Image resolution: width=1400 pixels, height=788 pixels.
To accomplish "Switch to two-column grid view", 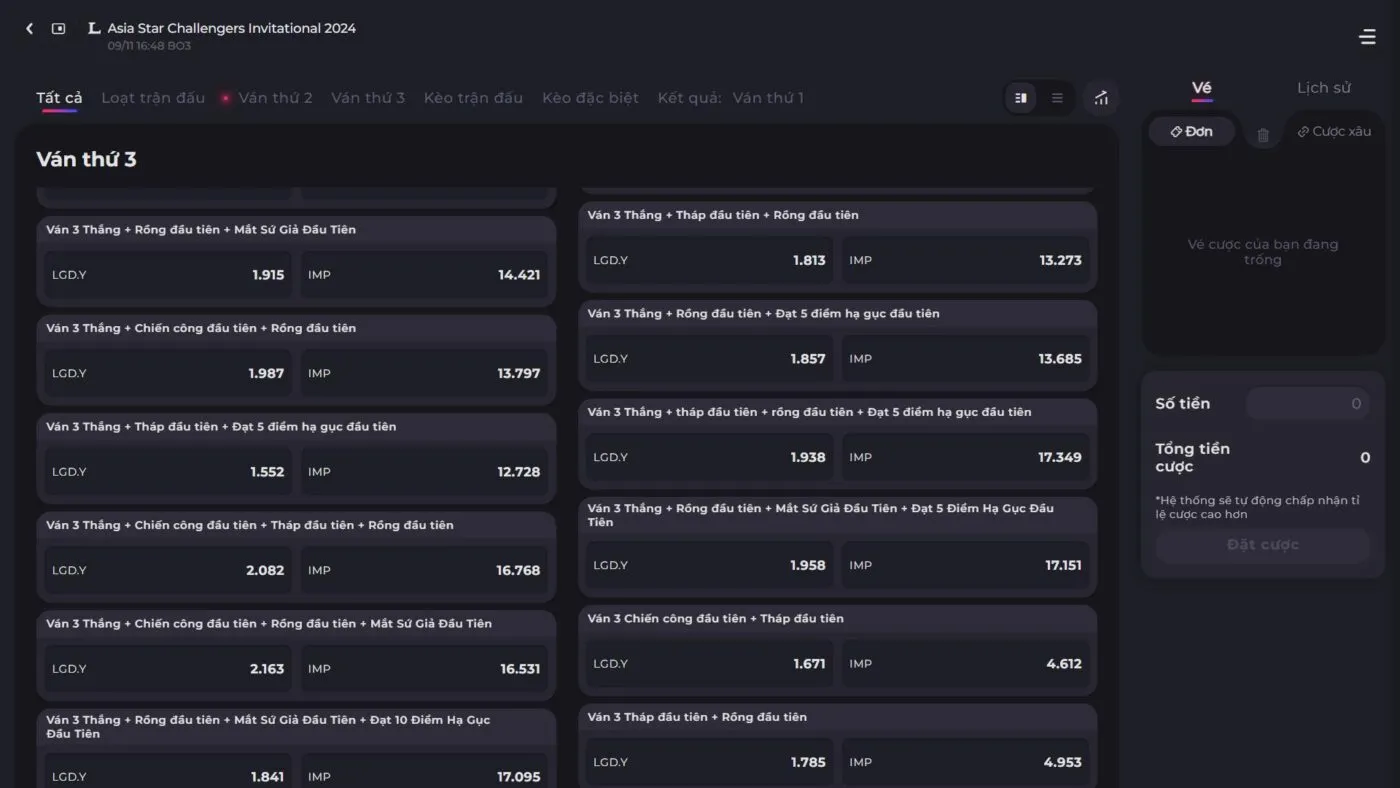I will point(1021,98).
